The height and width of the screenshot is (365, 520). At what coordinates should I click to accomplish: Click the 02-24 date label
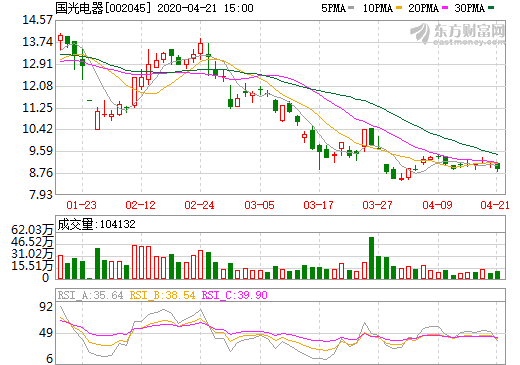coord(199,205)
